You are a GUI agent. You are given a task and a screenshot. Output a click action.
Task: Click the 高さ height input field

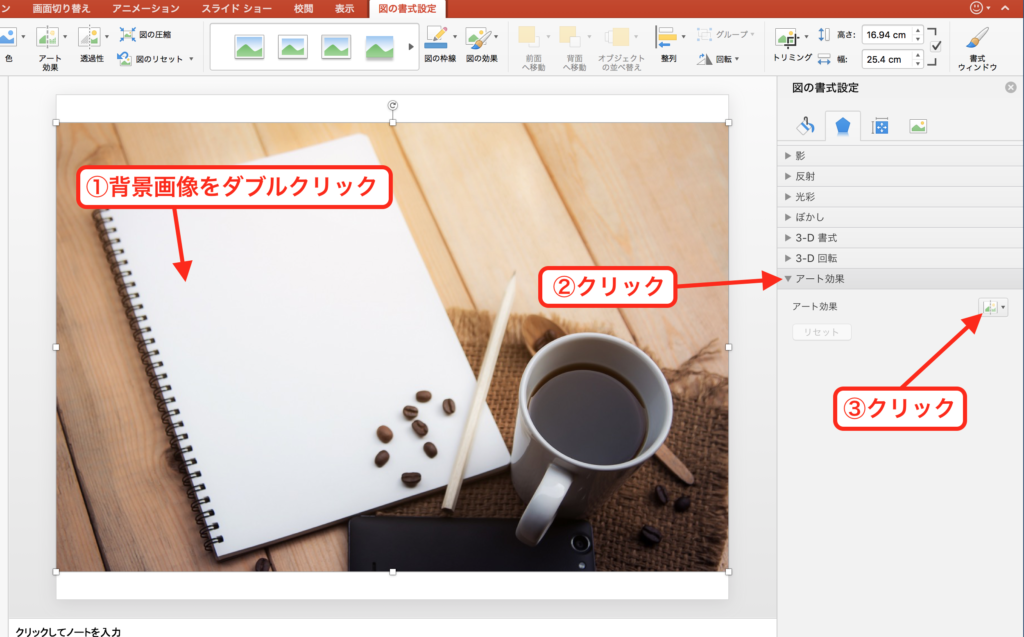[x=885, y=35]
